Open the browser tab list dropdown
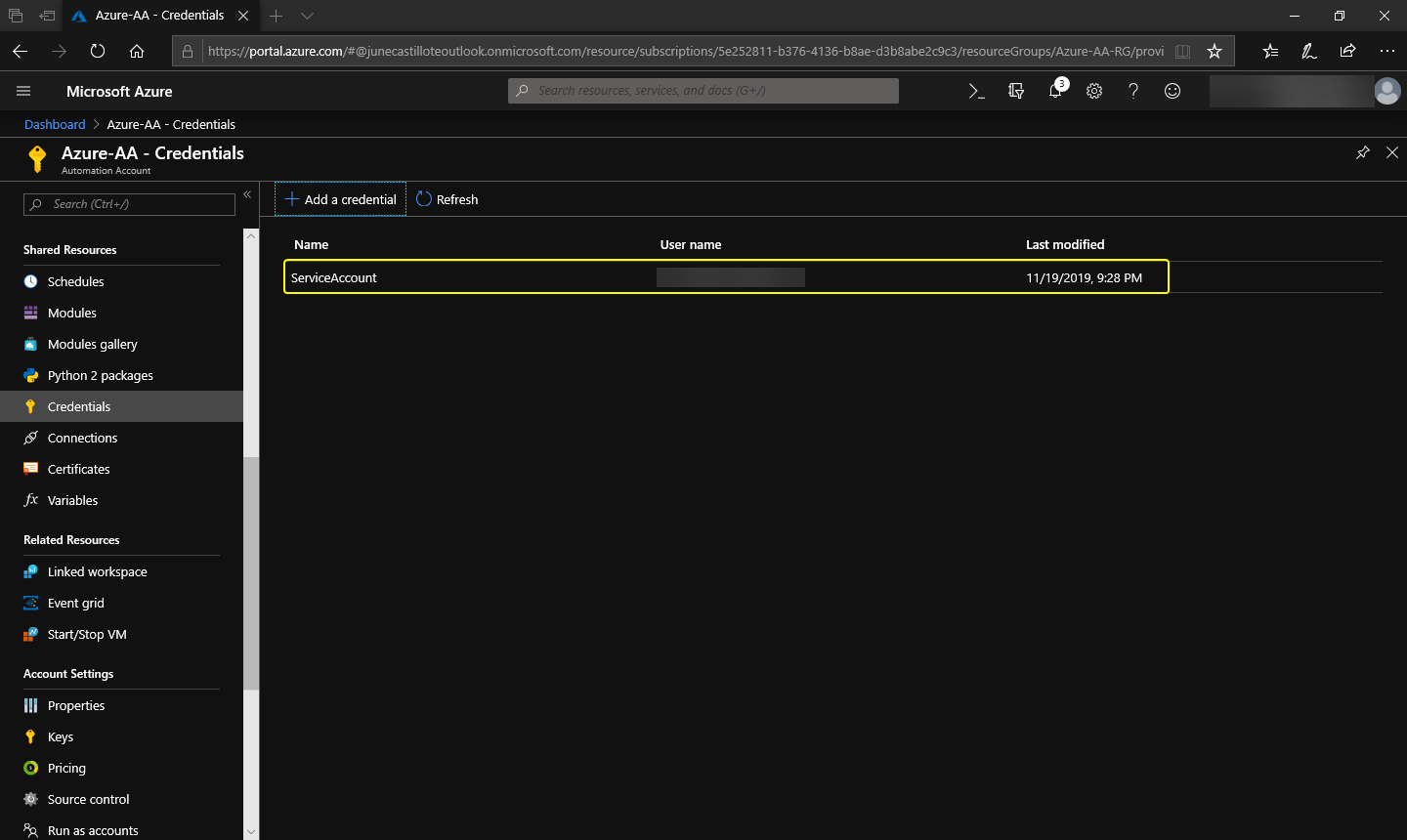 (307, 16)
